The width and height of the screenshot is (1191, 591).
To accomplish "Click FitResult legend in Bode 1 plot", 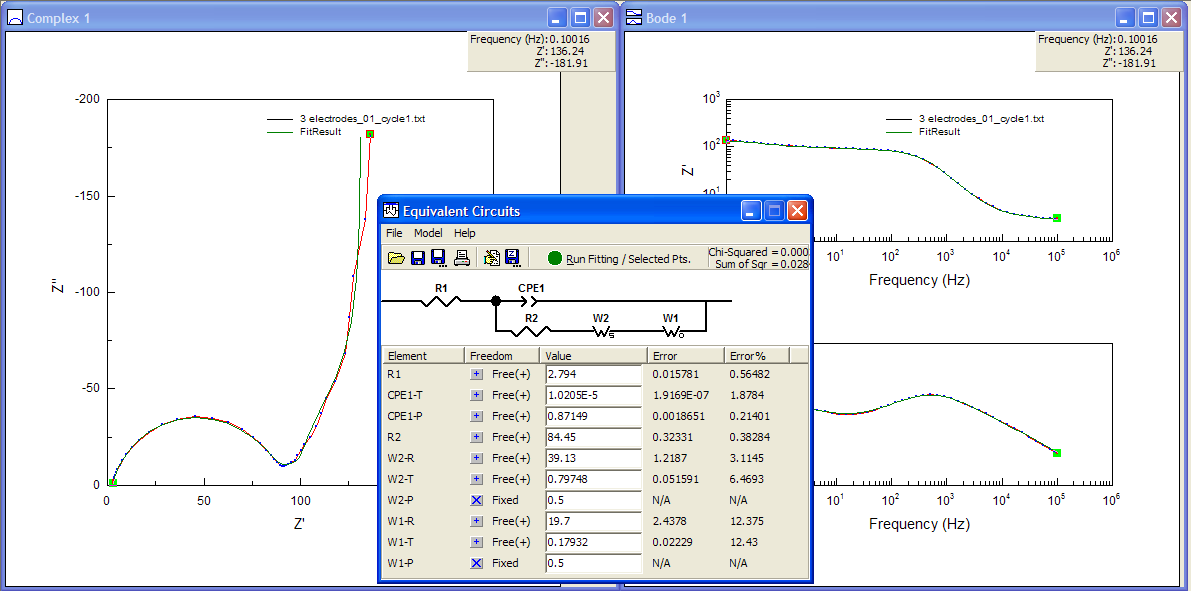I will pyautogui.click(x=923, y=131).
